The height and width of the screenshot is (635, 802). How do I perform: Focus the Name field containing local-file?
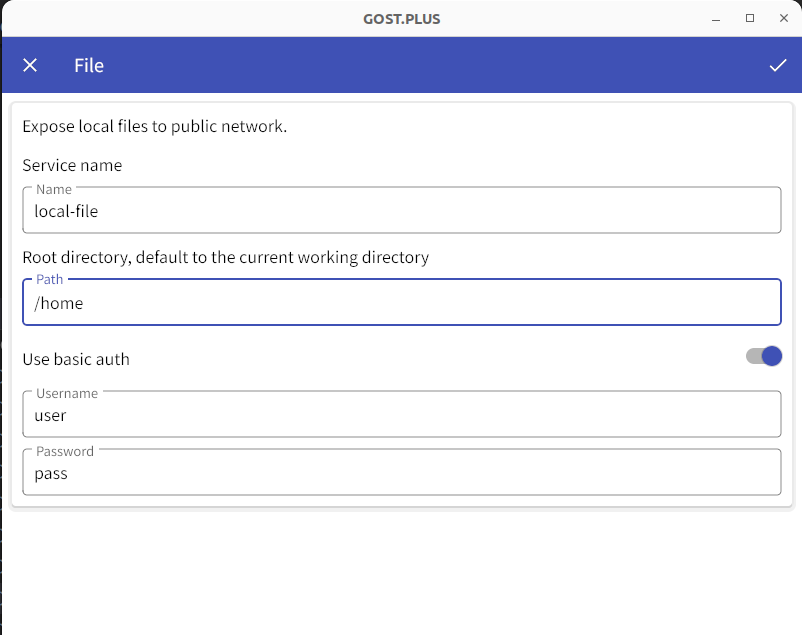click(402, 210)
